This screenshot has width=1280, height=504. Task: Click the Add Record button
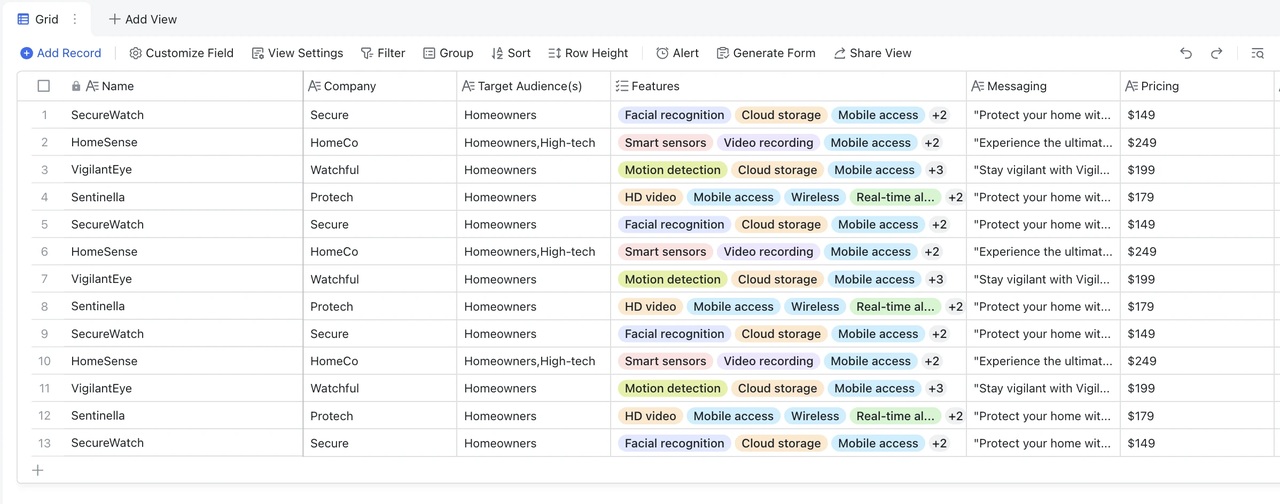click(61, 53)
